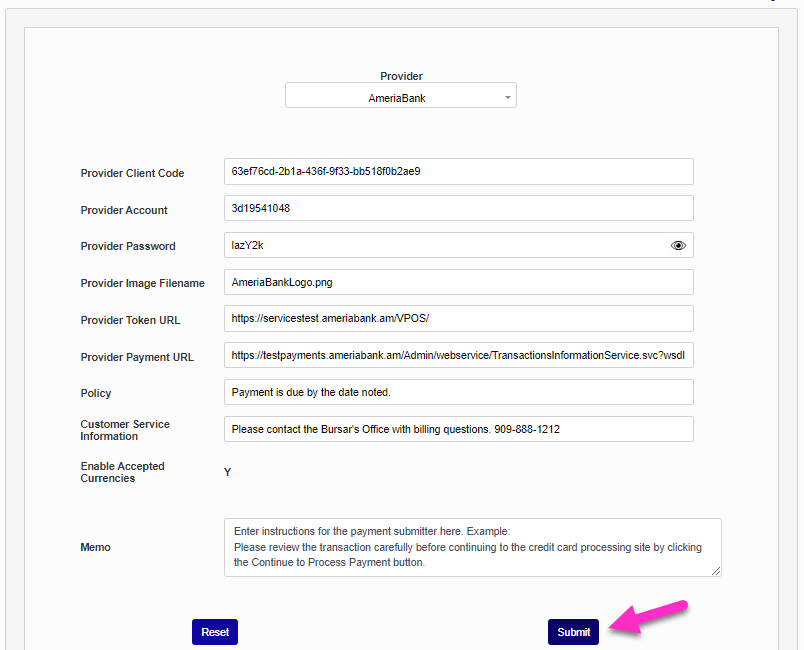Click the Provider Token URL field

click(x=458, y=318)
